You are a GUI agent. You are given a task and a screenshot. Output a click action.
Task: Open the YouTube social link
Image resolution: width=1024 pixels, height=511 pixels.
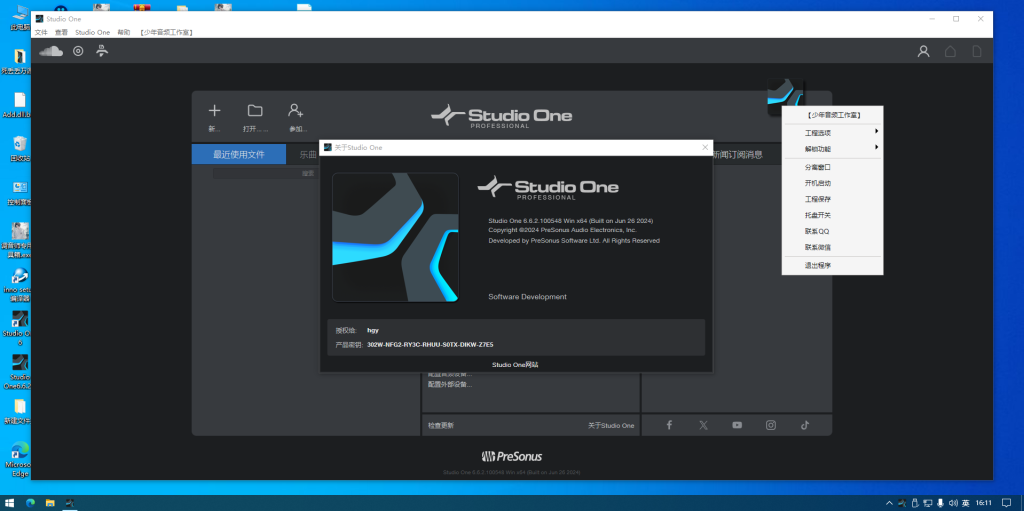[737, 425]
